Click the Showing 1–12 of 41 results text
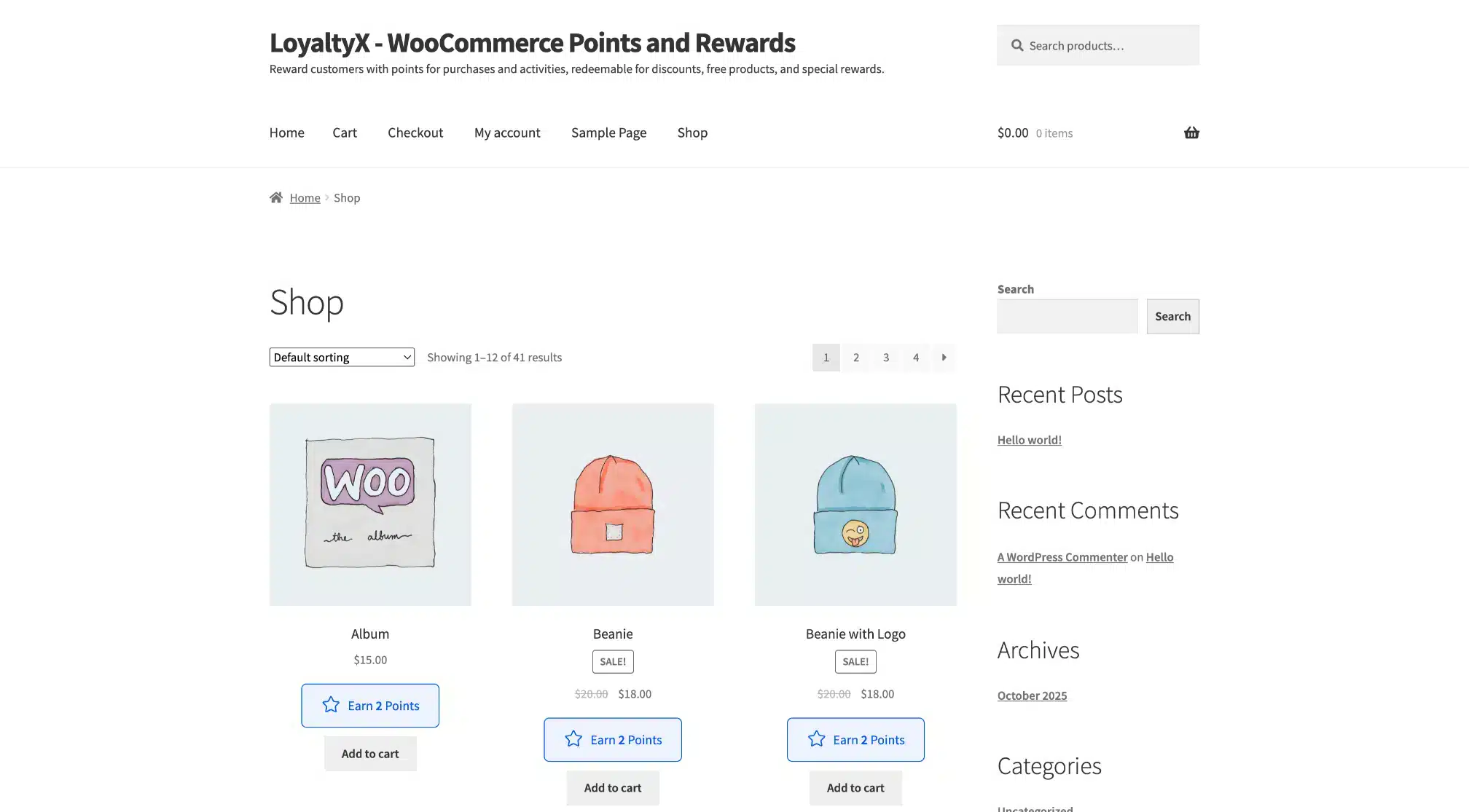The image size is (1469, 812). (494, 357)
